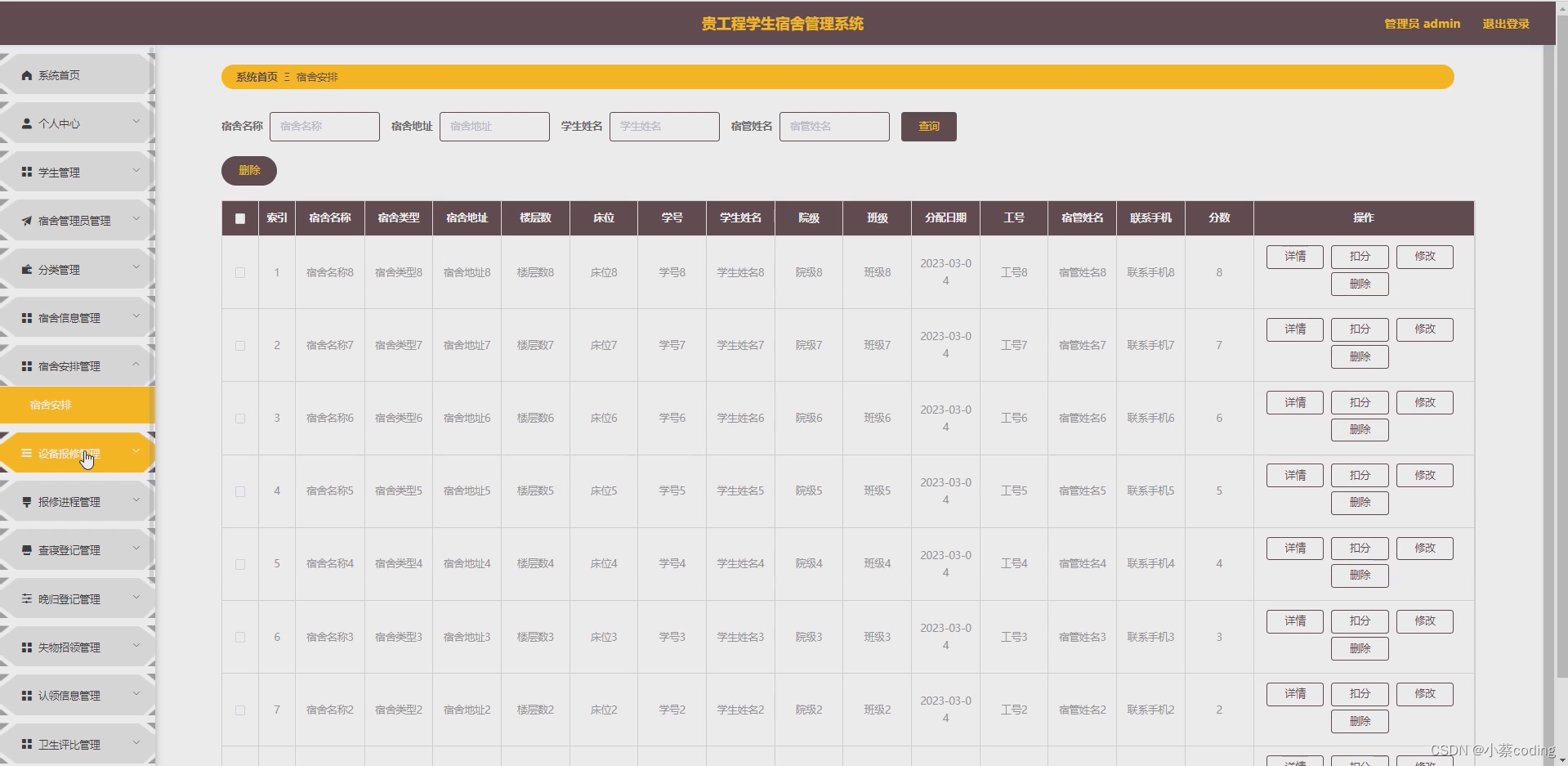Click 管理员 admin in the header
Viewport: 1568px width, 766px height.
tap(1422, 24)
